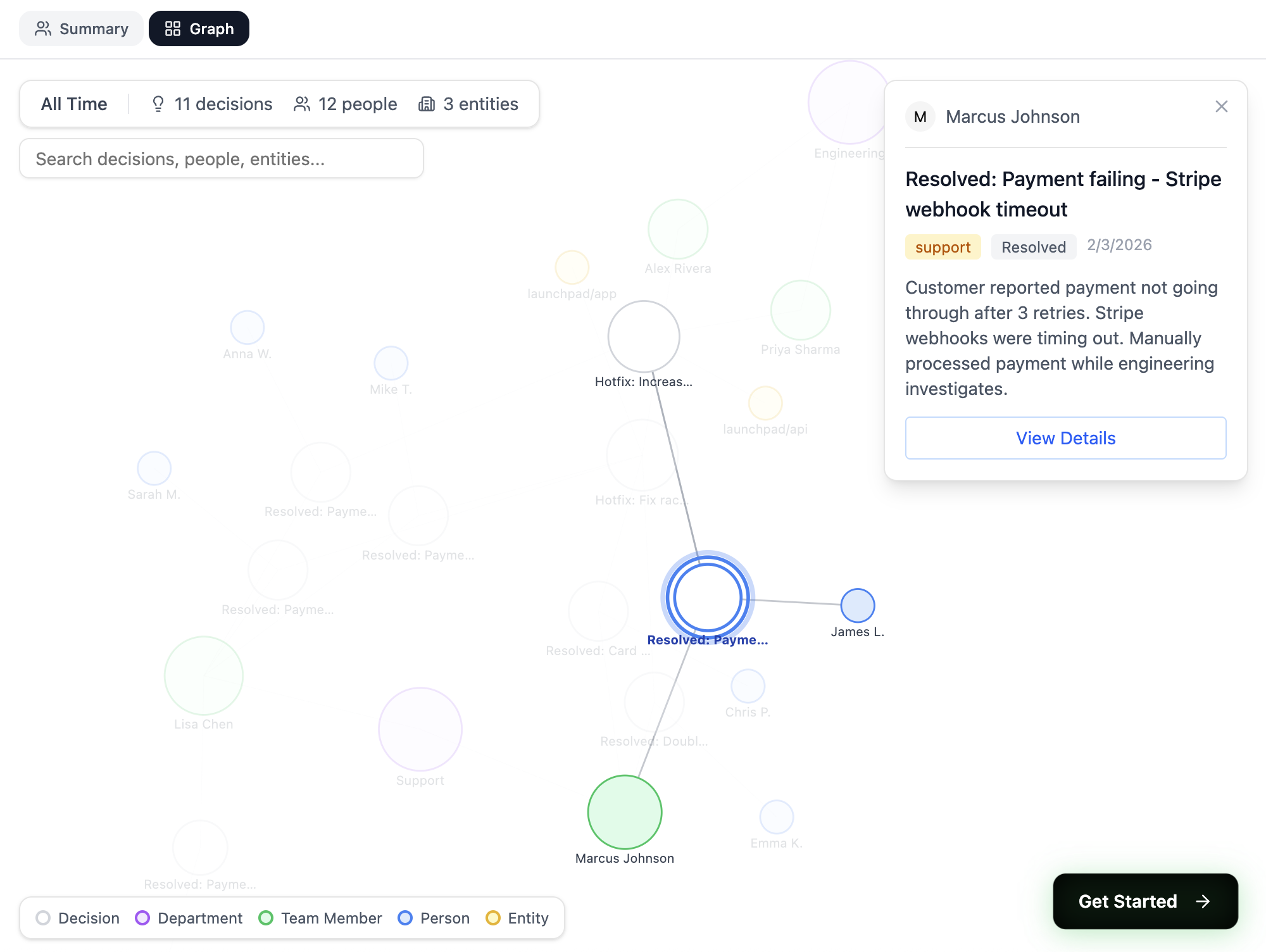Click the support tag badge
This screenshot has height=952, width=1266.
pos(943,247)
